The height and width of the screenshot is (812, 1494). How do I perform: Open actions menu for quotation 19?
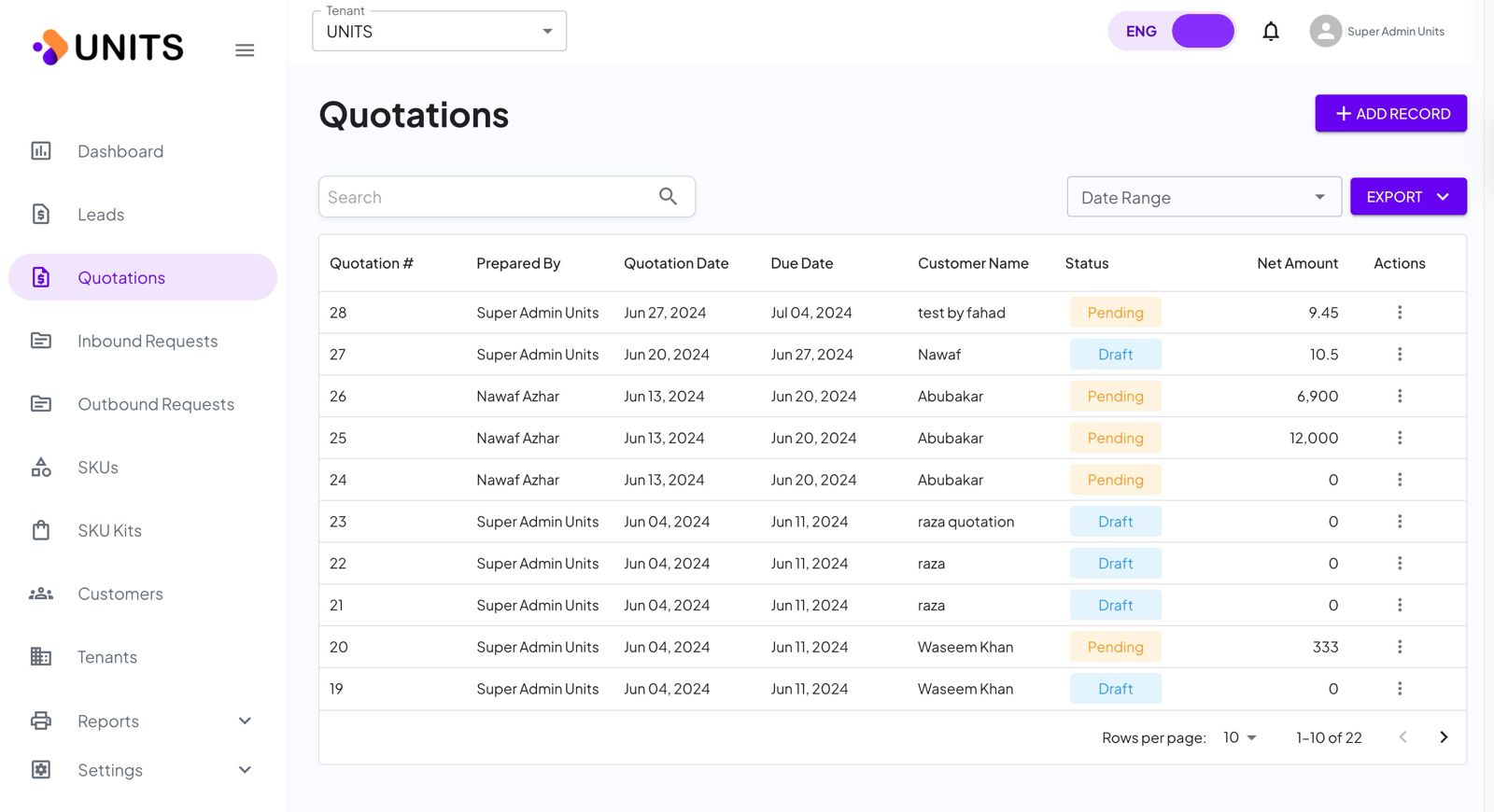point(1400,689)
